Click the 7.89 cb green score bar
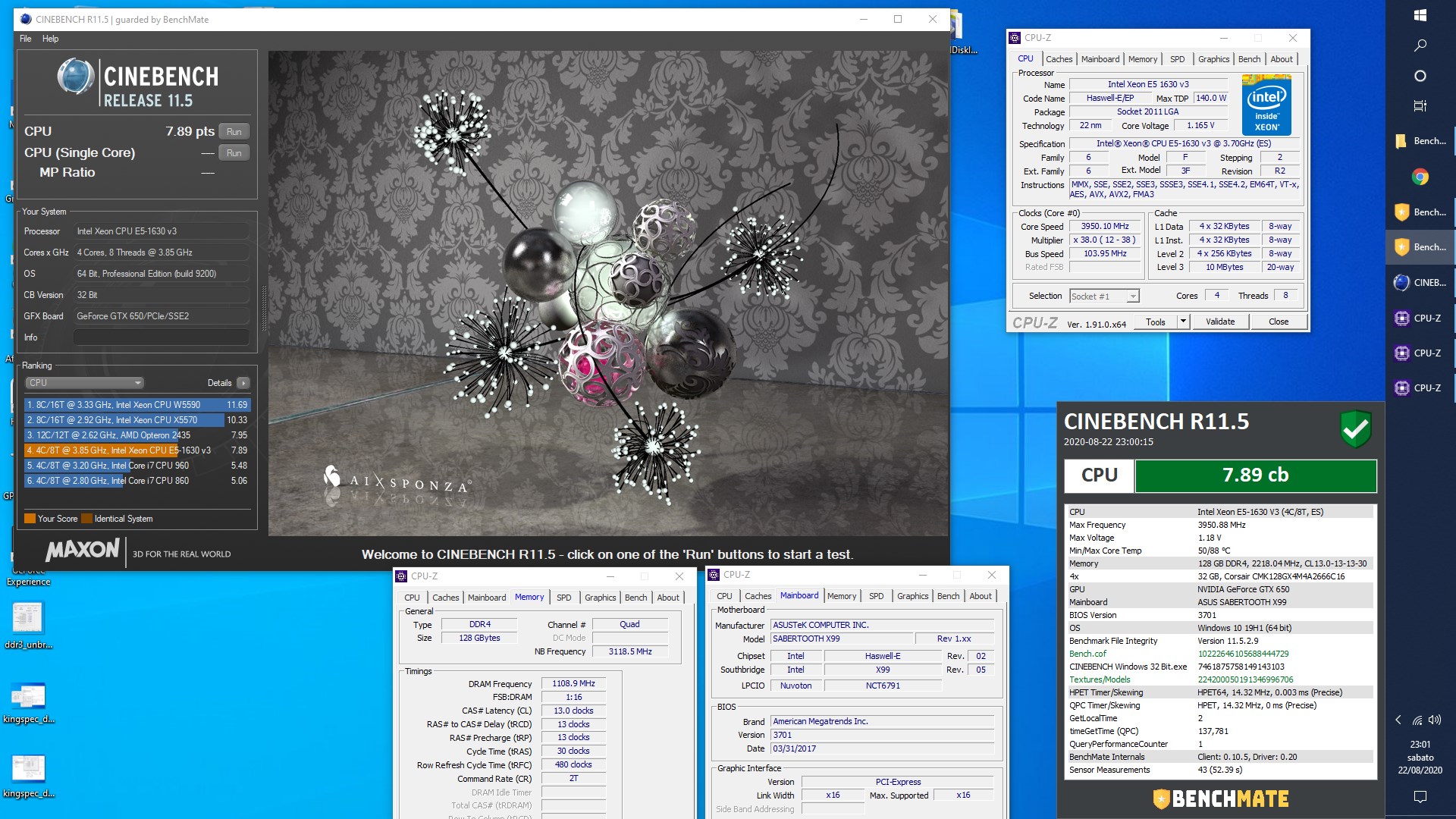 (x=1255, y=475)
